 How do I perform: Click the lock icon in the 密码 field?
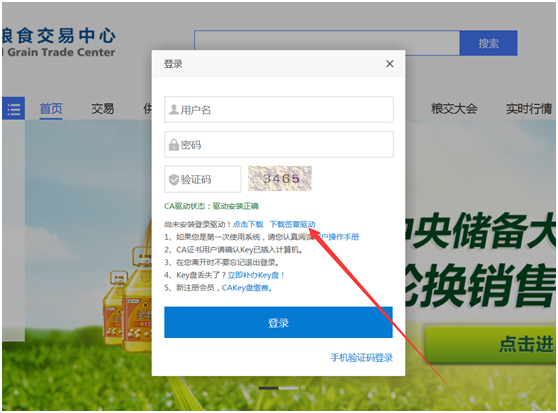point(174,145)
